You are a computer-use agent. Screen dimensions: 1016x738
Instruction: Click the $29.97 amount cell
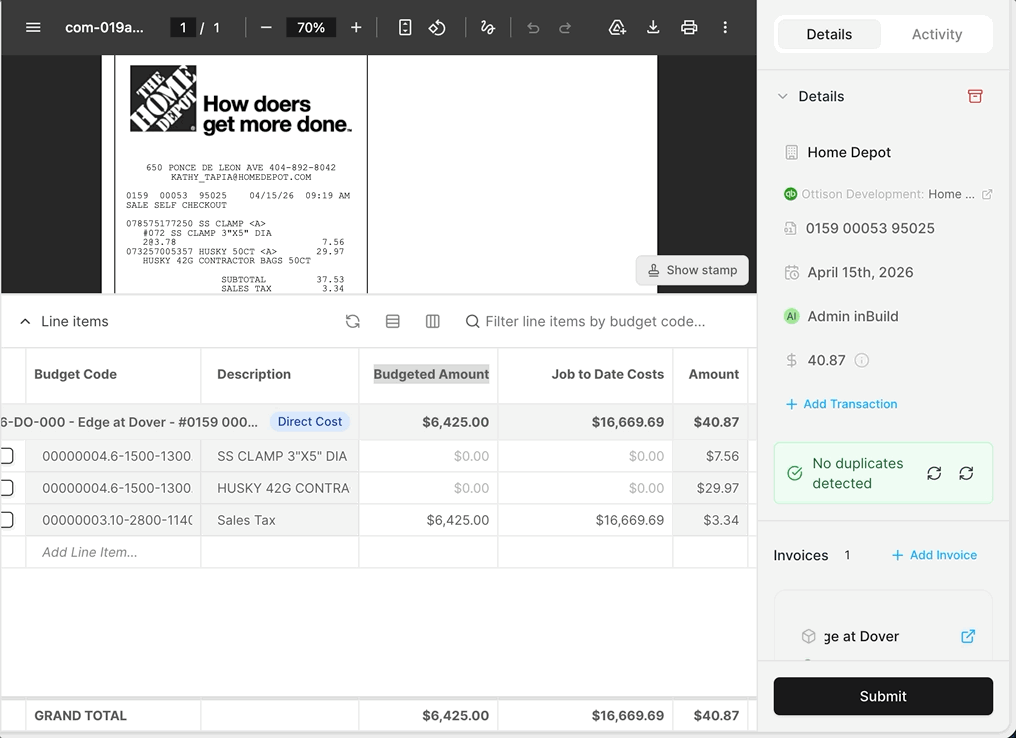point(710,488)
